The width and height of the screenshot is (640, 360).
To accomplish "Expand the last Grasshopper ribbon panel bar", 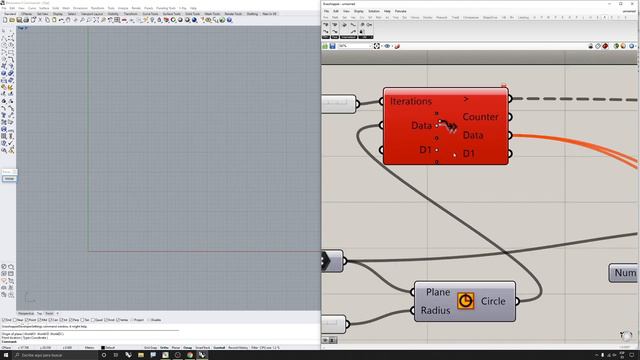I will 366,37.
